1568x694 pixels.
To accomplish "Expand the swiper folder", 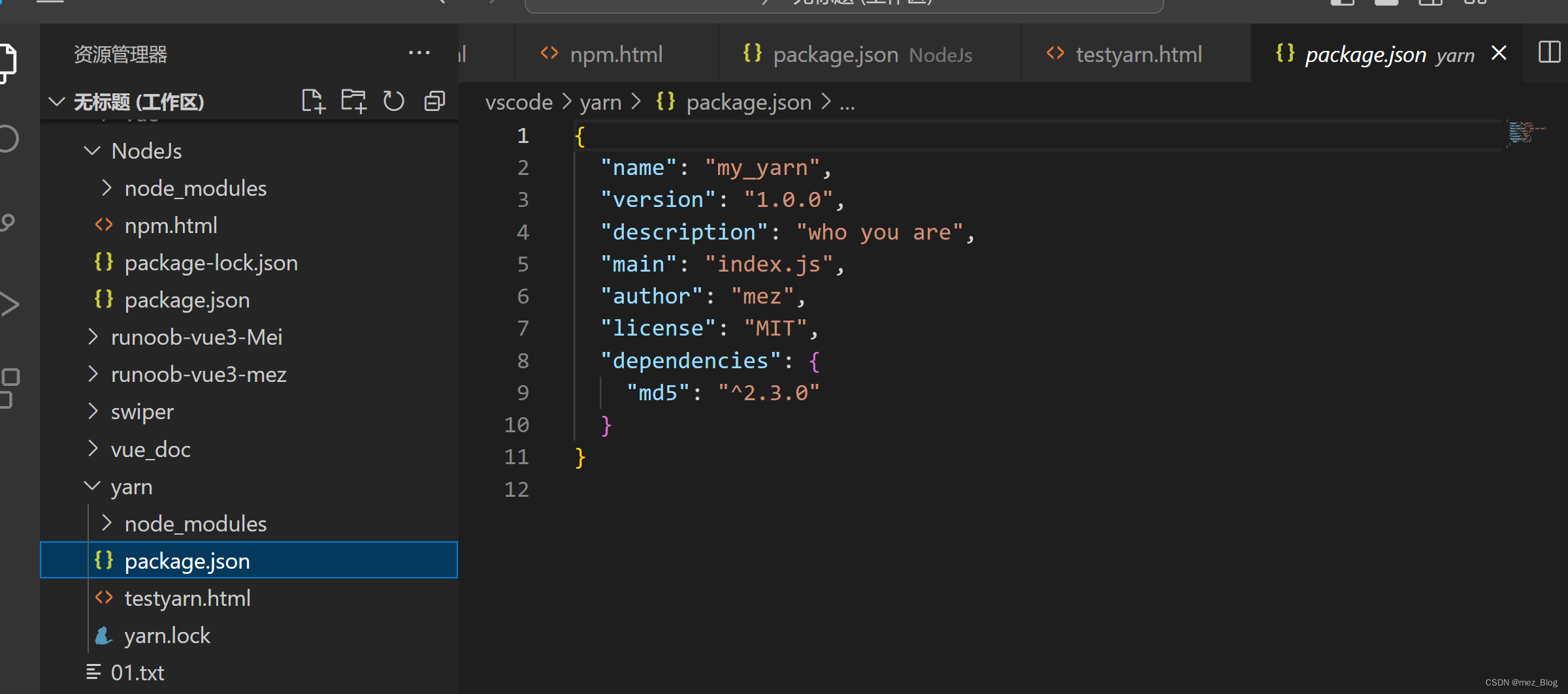I will (x=93, y=411).
